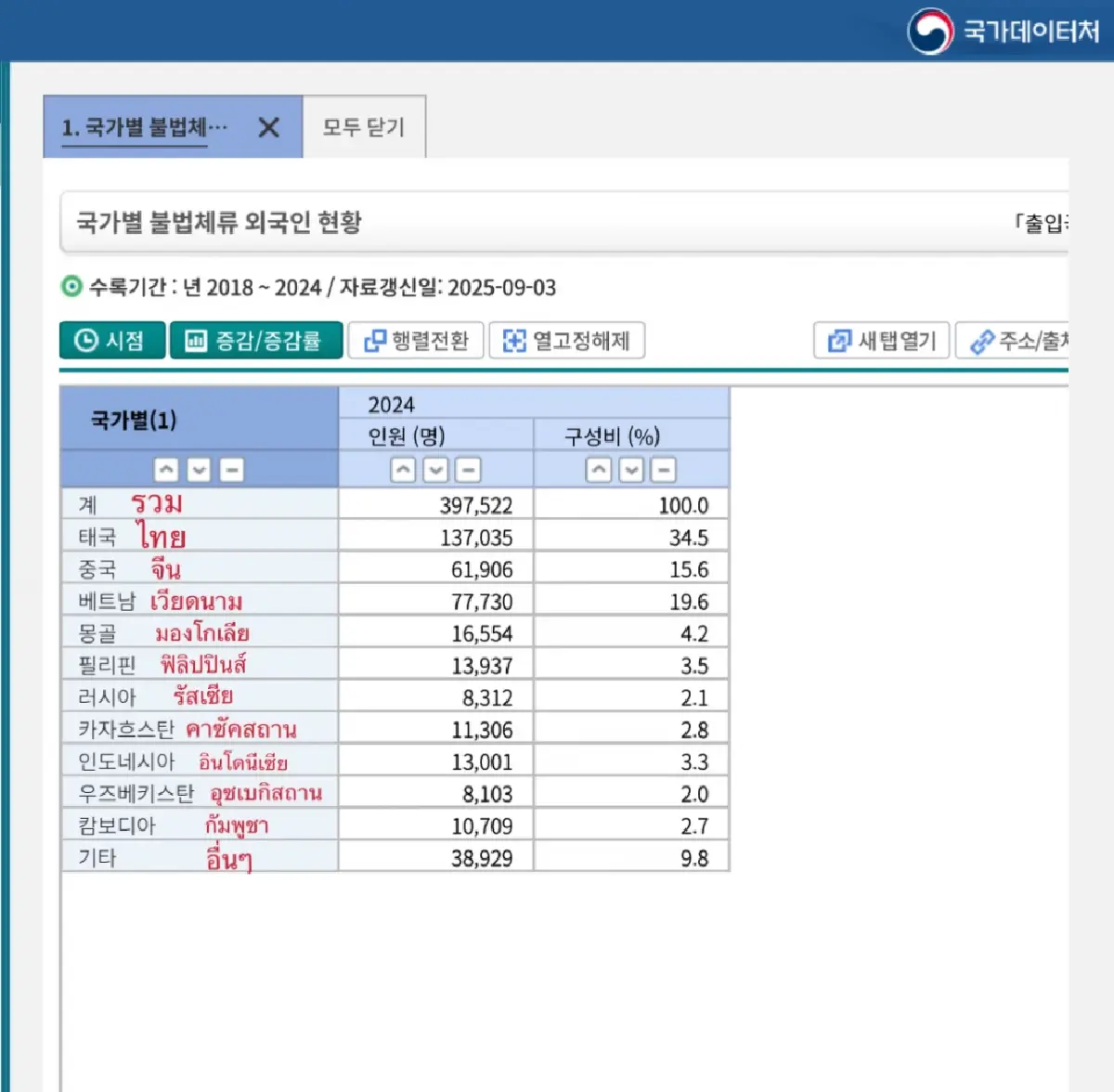Select the 중국 row label
The height and width of the screenshot is (1092, 1114).
coord(97,569)
